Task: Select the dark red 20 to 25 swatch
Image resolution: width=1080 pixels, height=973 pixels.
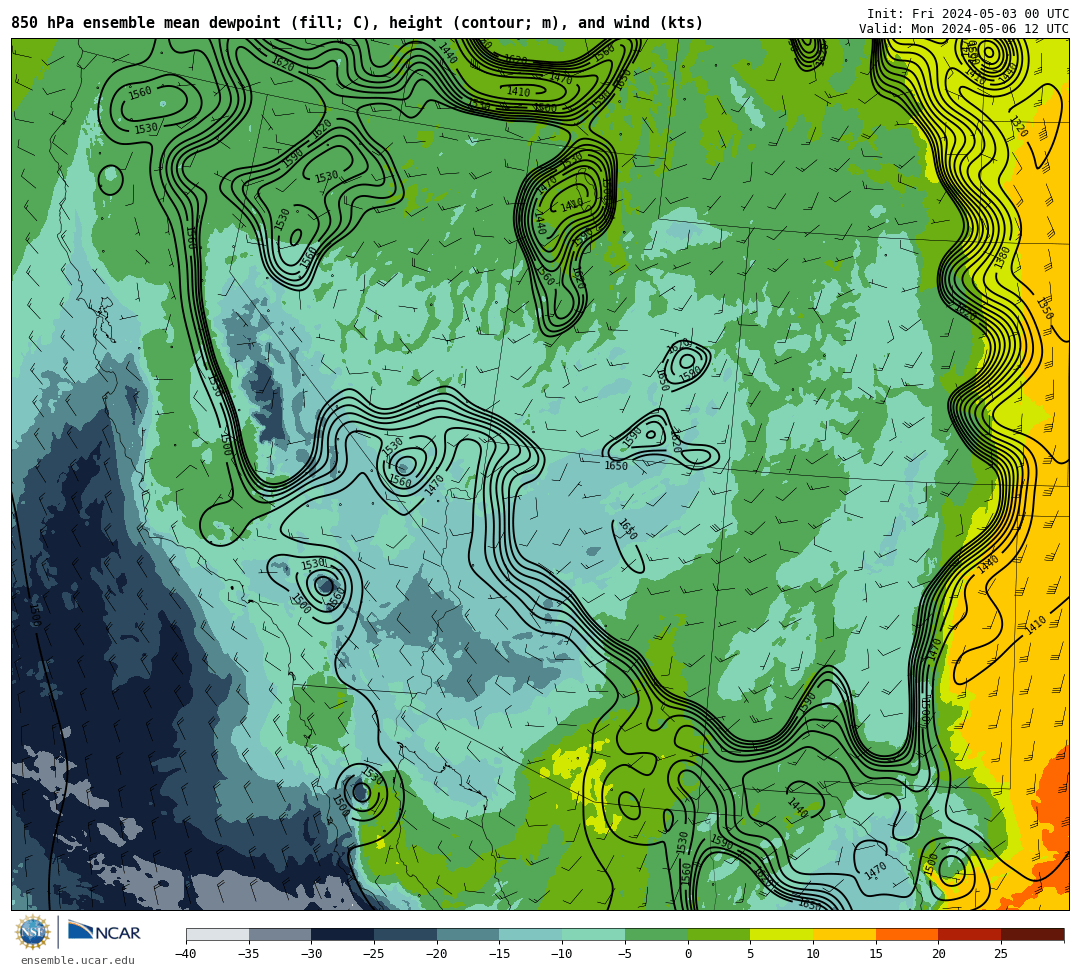Action: point(970,934)
